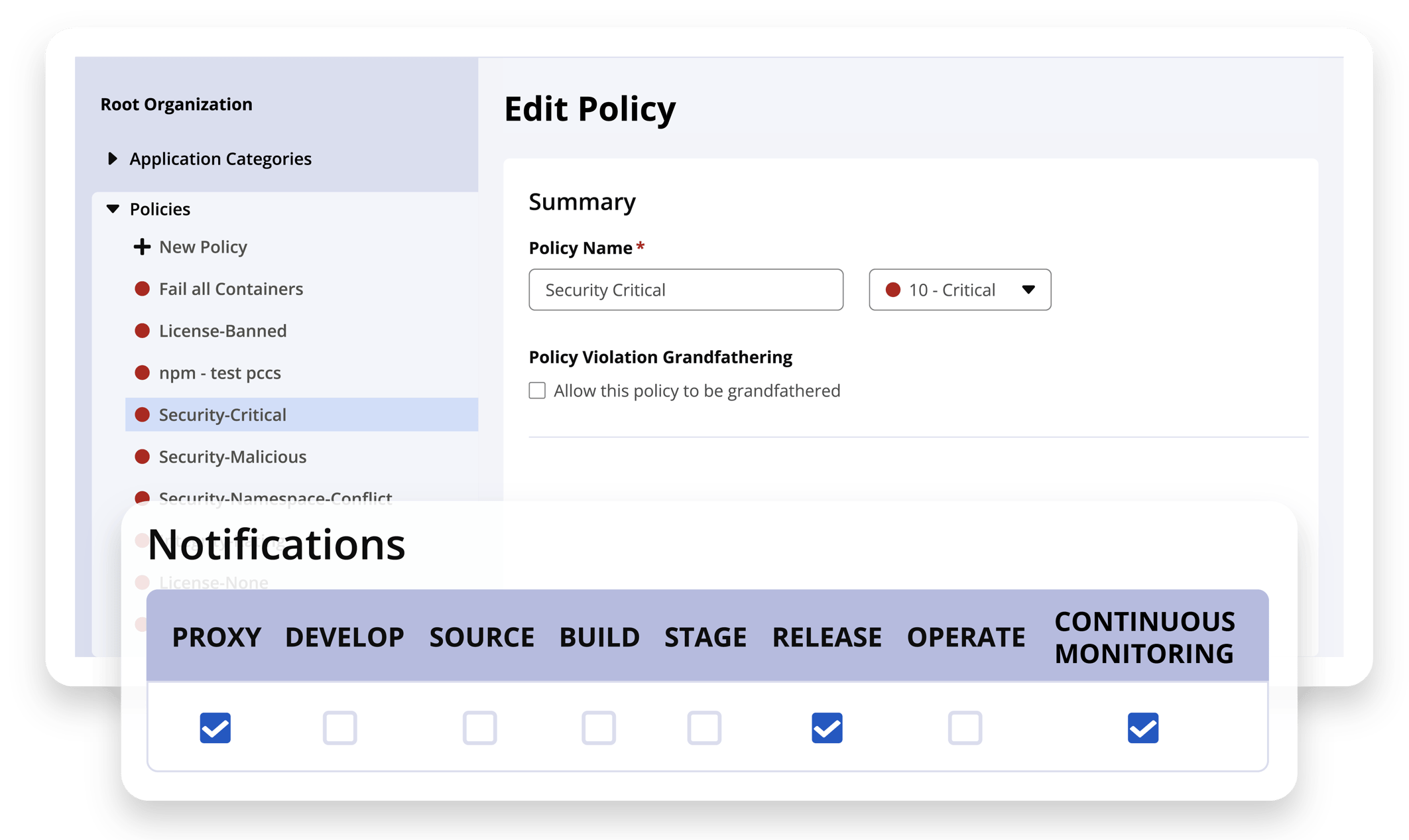This screenshot has width=1409, height=840.
Task: Click the plus icon beside New Policy
Action: [141, 246]
